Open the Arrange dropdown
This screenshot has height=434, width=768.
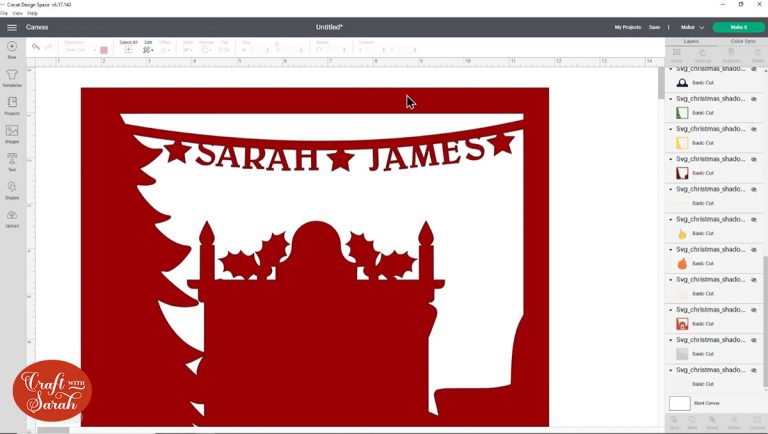pos(206,49)
